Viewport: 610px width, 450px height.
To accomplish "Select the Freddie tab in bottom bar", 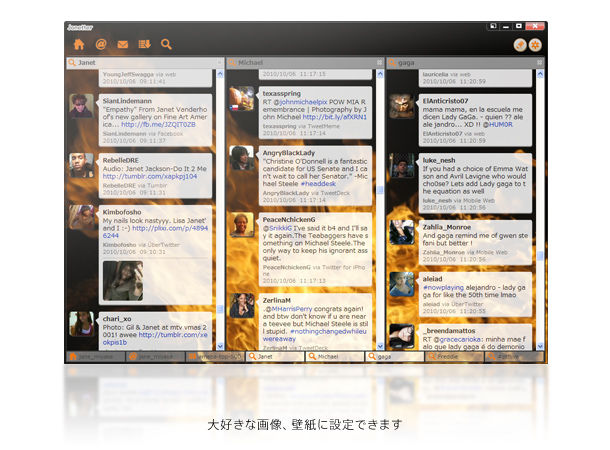I will pos(454,356).
